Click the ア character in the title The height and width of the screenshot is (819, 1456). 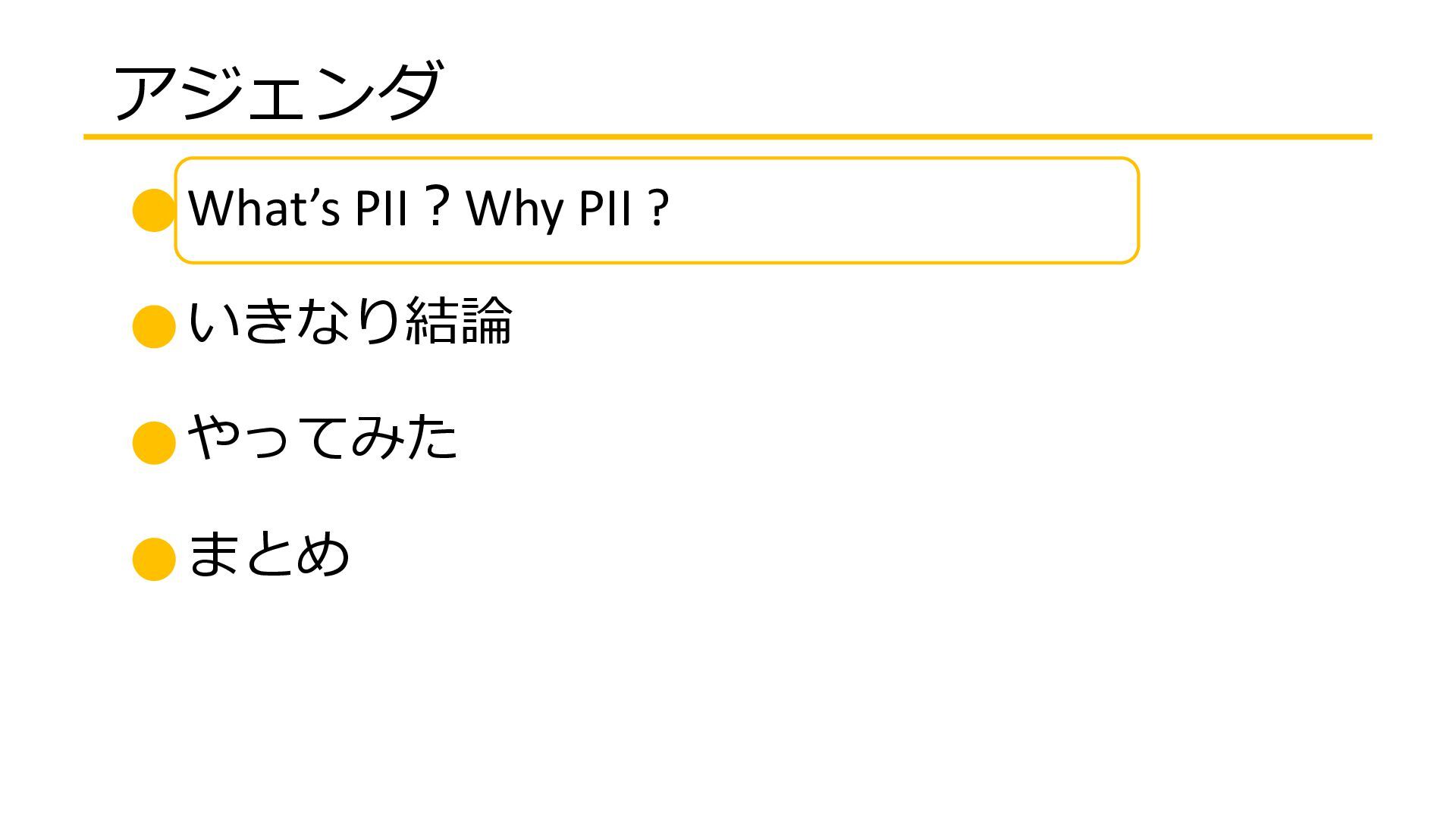tap(146, 93)
